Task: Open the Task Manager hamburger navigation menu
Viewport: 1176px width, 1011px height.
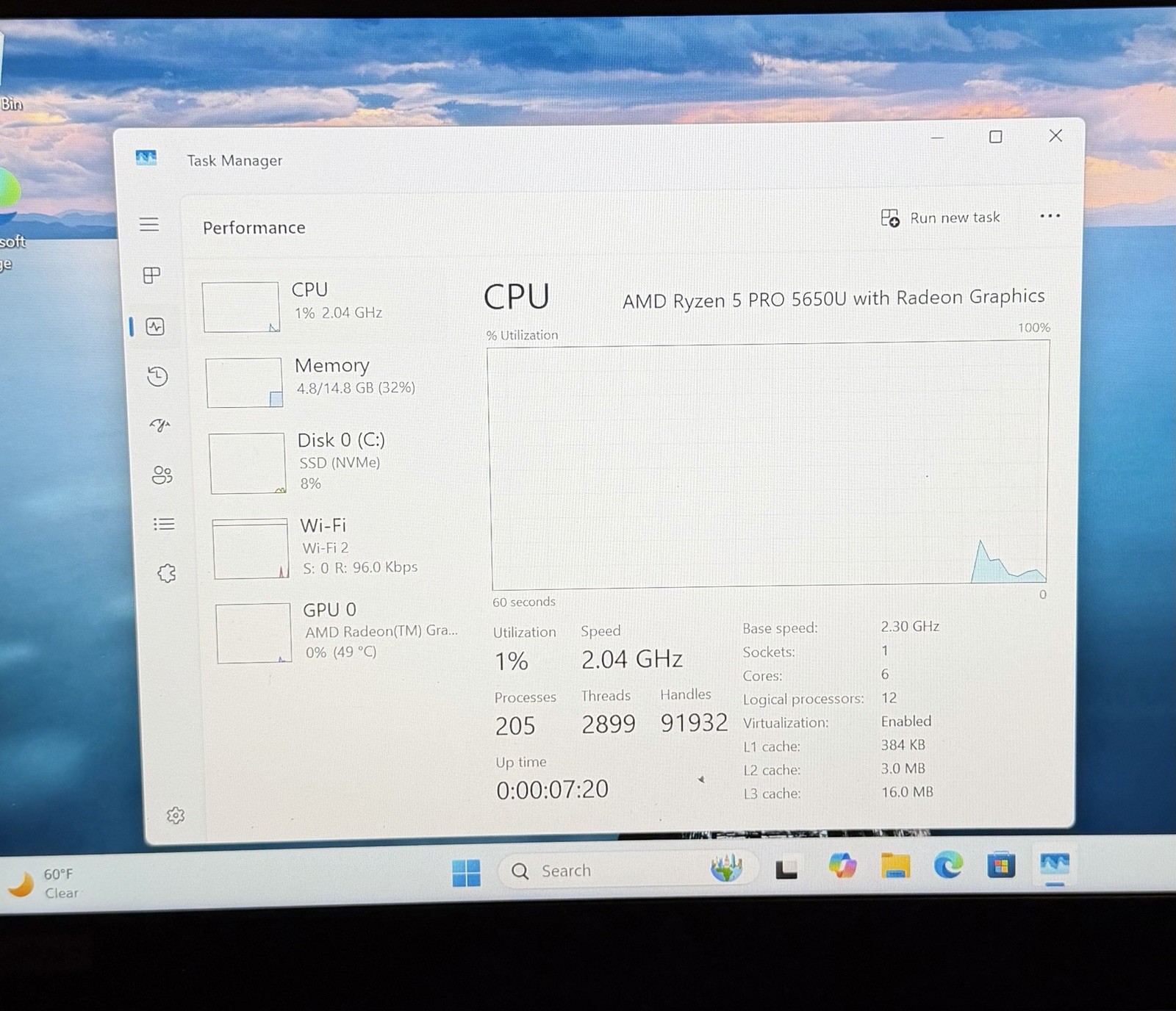Action: 149,224
